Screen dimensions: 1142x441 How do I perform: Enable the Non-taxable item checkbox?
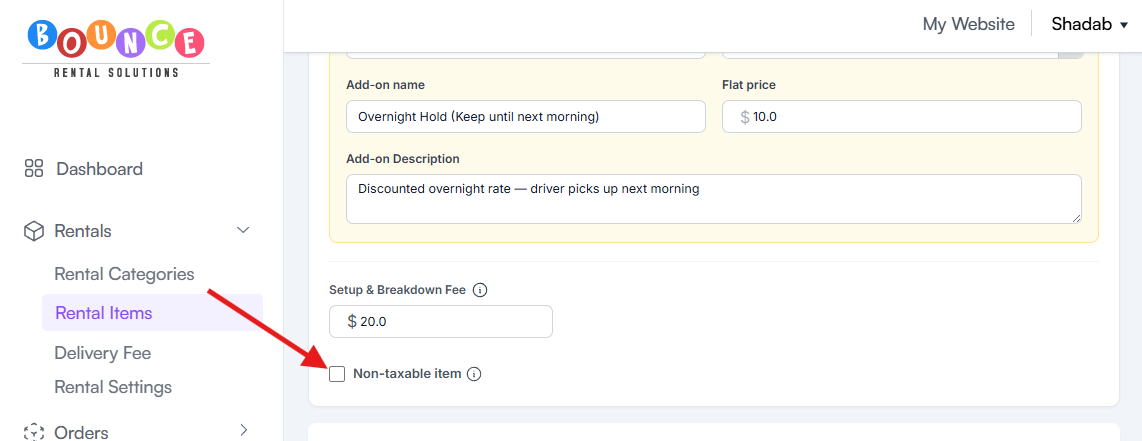(337, 374)
